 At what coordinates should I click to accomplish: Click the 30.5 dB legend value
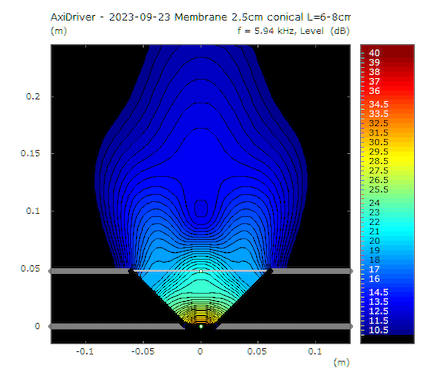point(378,142)
